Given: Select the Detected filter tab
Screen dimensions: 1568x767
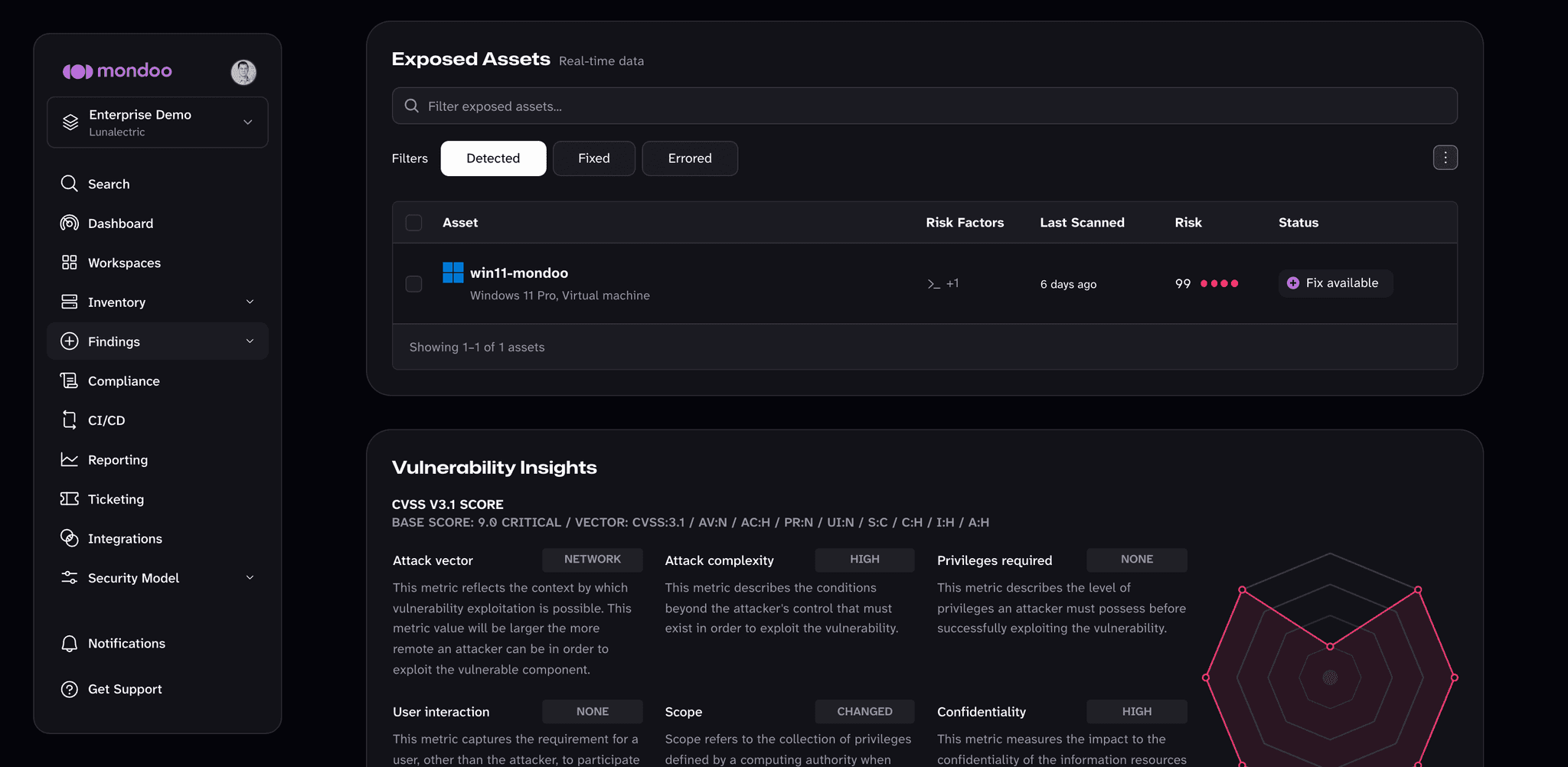Looking at the screenshot, I should [493, 158].
